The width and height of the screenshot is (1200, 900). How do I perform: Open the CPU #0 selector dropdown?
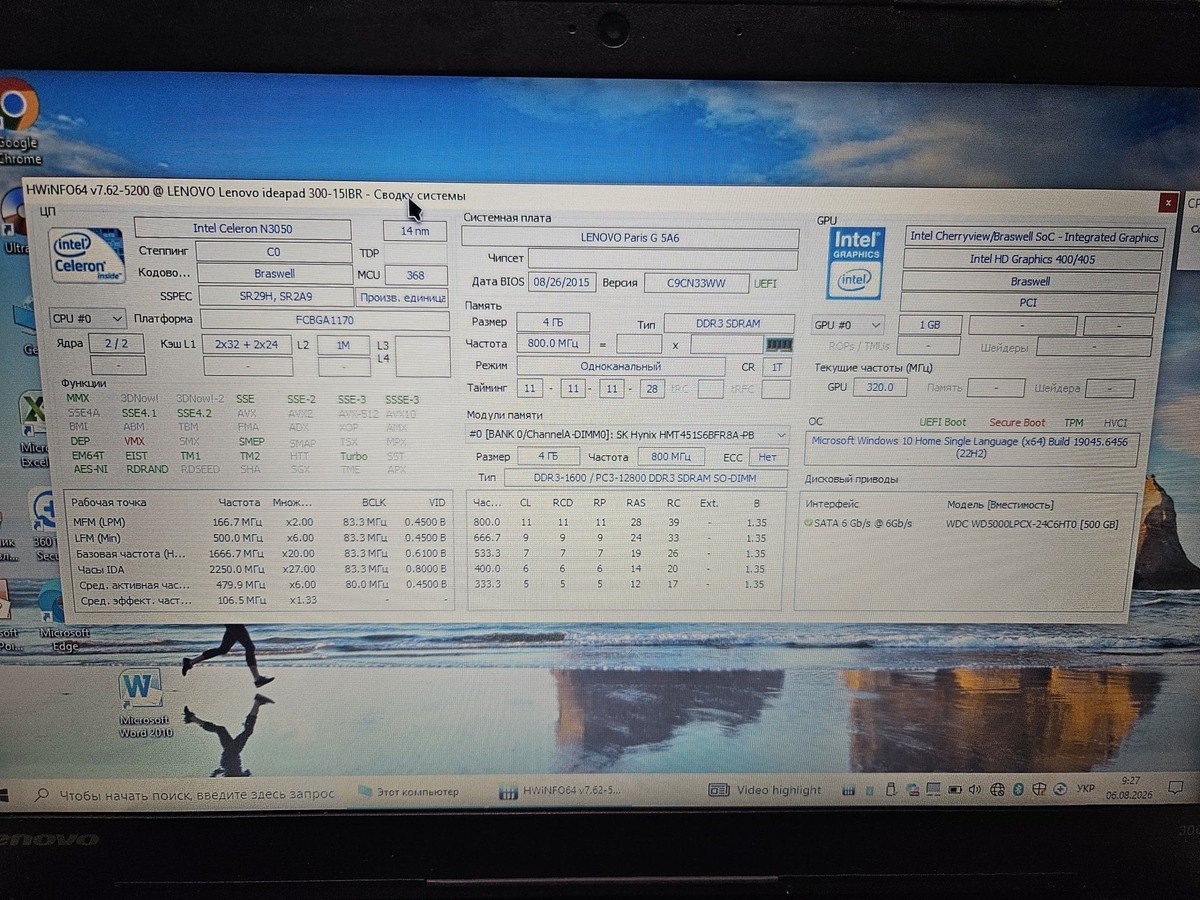point(88,318)
